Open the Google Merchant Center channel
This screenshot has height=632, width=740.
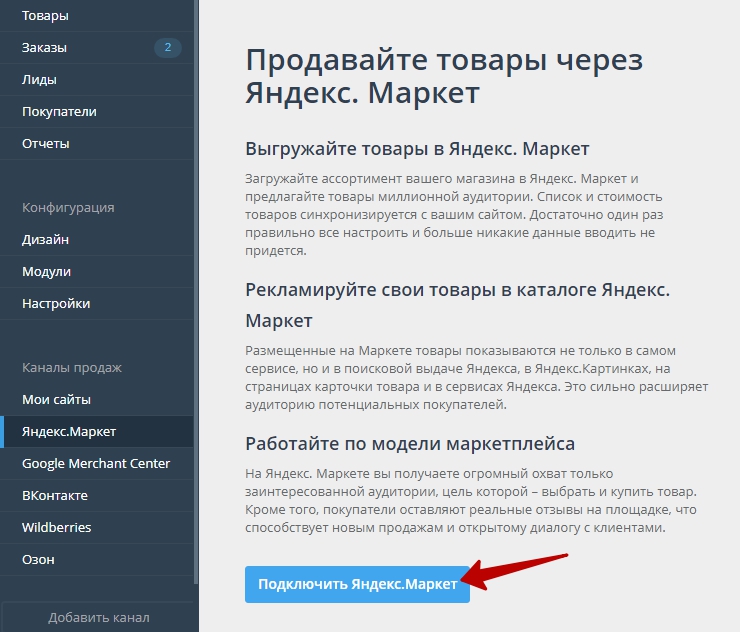(x=96, y=463)
